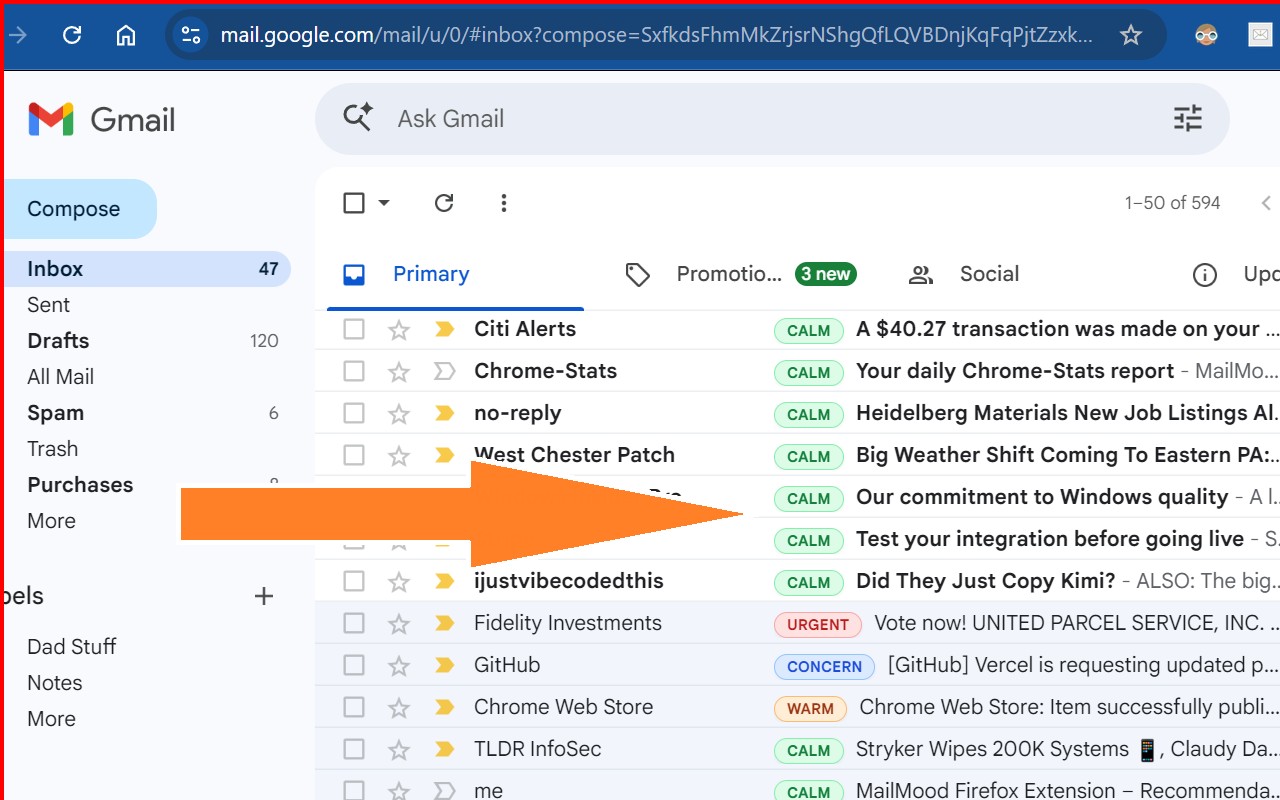Click the WARM tag on Chrome Web Store email
Image resolution: width=1280 pixels, height=800 pixels.
coord(810,708)
